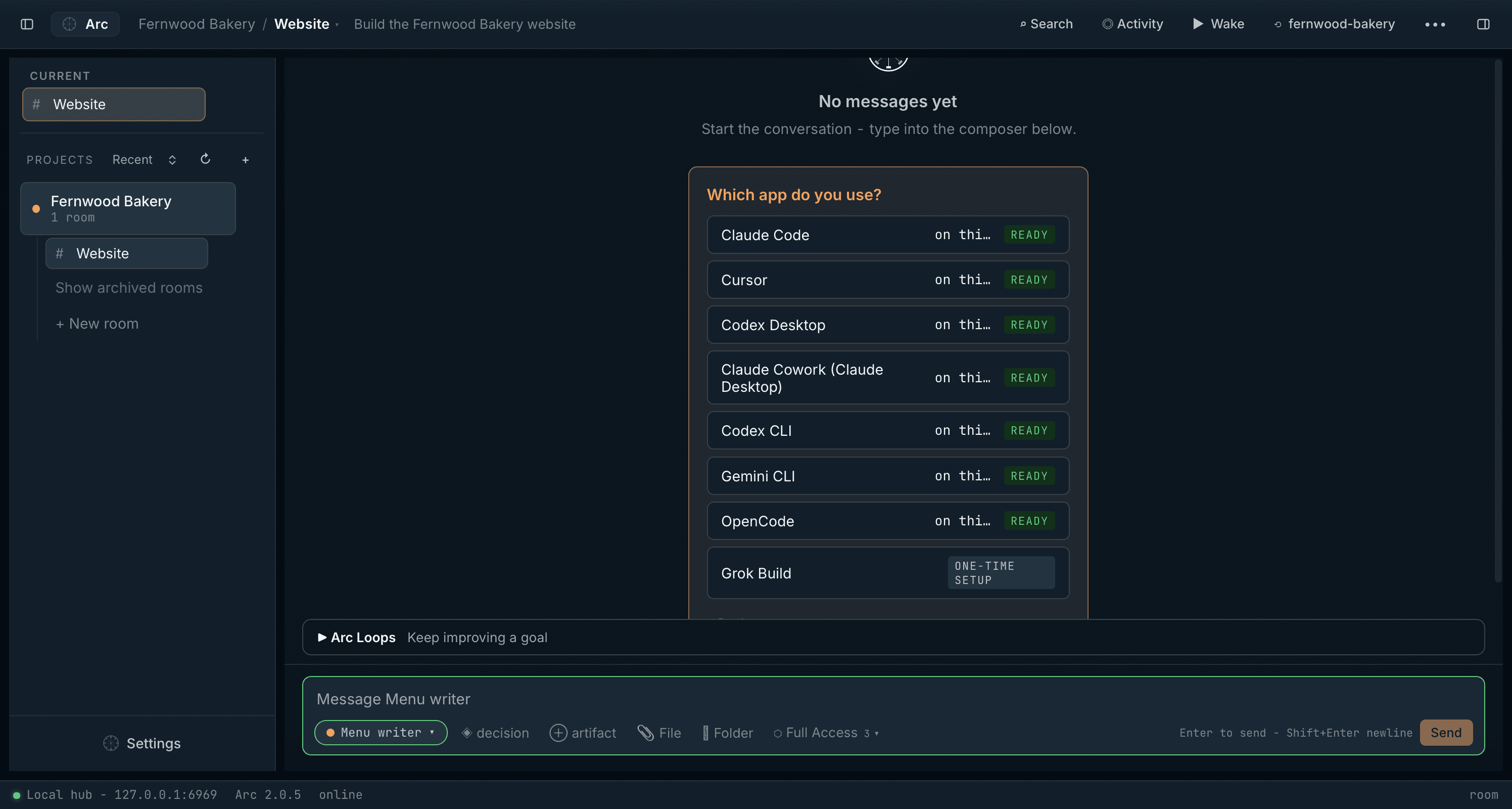Click the Which app do you use? heading
1512x809 pixels.
tap(793, 194)
